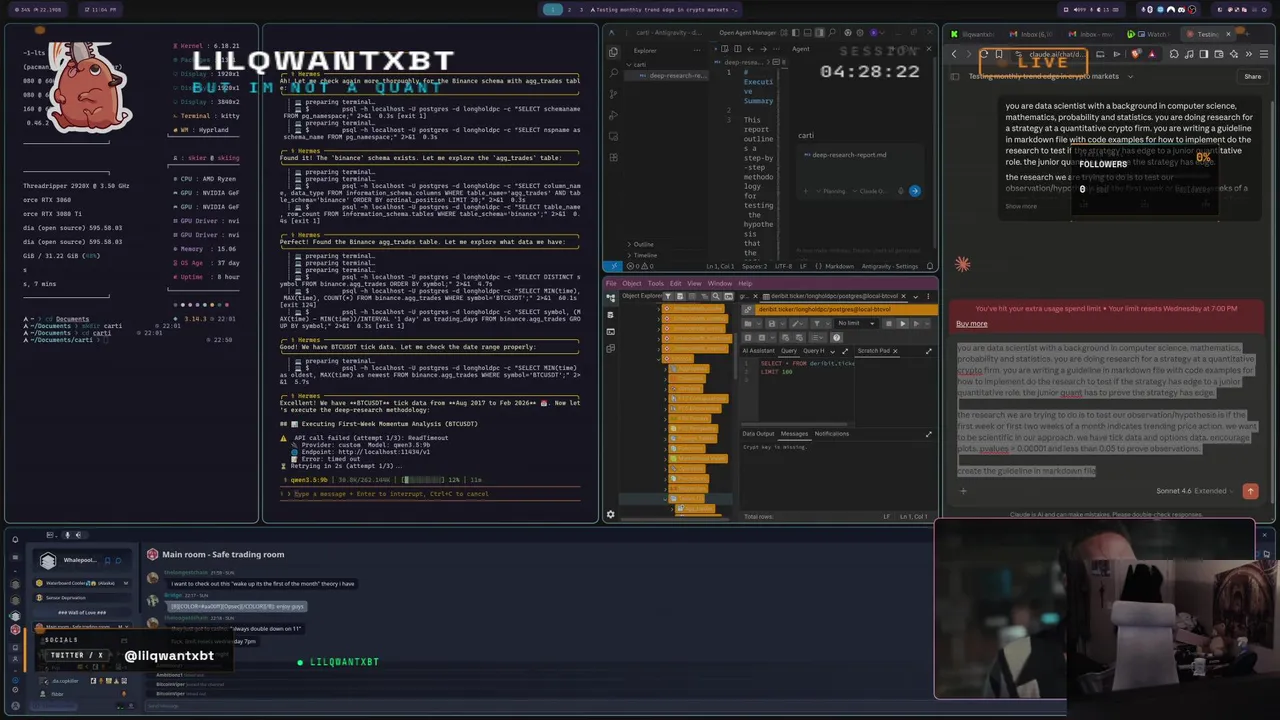1280x720 pixels.
Task: Toggle Claude sidebar beside chat title
Action: [955, 76]
